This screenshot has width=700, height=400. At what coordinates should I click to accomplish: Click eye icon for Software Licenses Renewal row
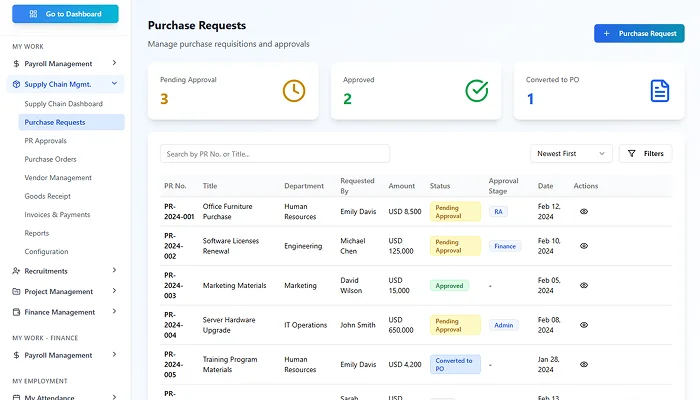tap(584, 245)
